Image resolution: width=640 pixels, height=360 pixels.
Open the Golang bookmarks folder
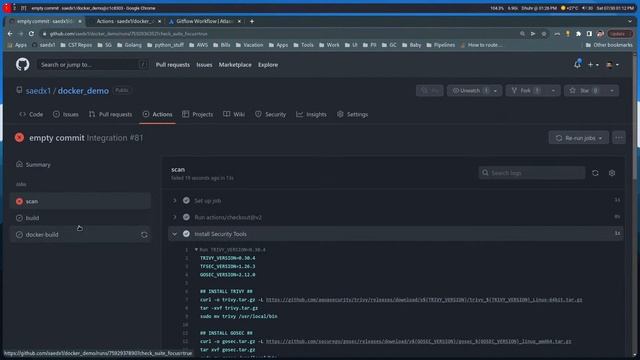pos(129,45)
